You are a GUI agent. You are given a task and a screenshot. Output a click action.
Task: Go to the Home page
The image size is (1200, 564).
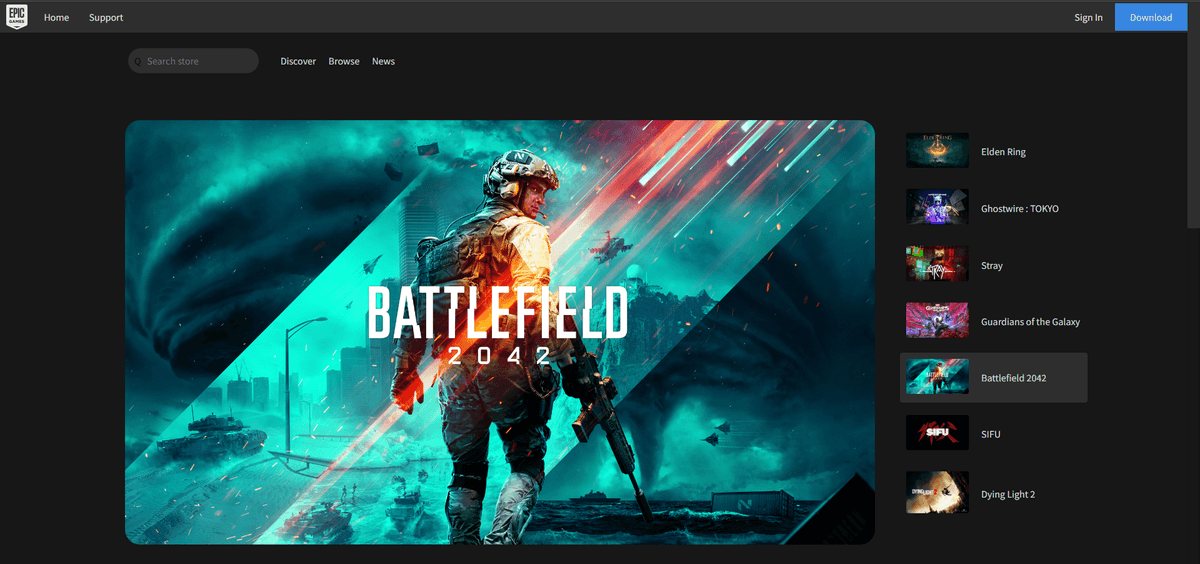[x=57, y=17]
